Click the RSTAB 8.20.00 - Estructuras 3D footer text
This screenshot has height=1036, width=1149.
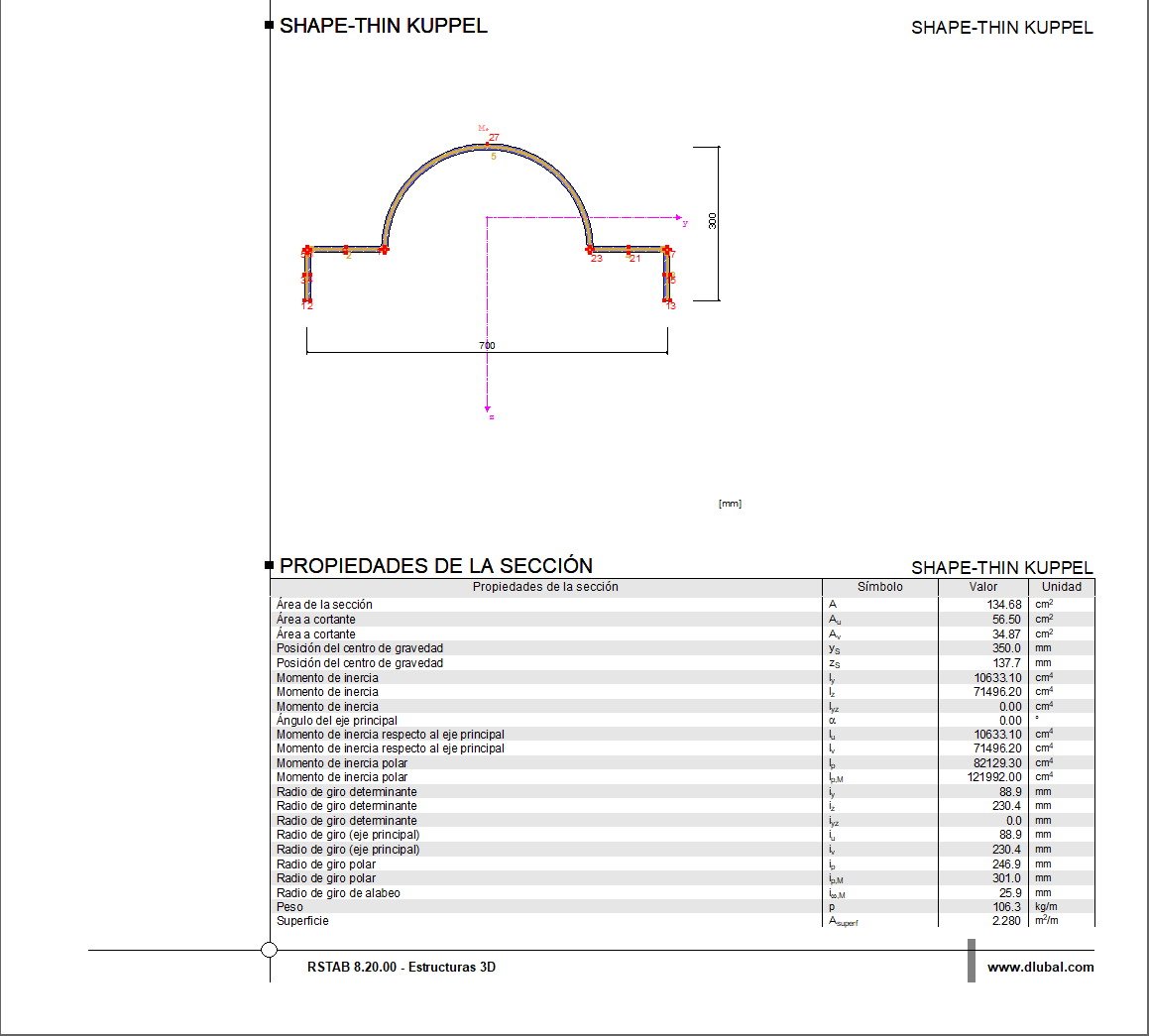[402, 968]
